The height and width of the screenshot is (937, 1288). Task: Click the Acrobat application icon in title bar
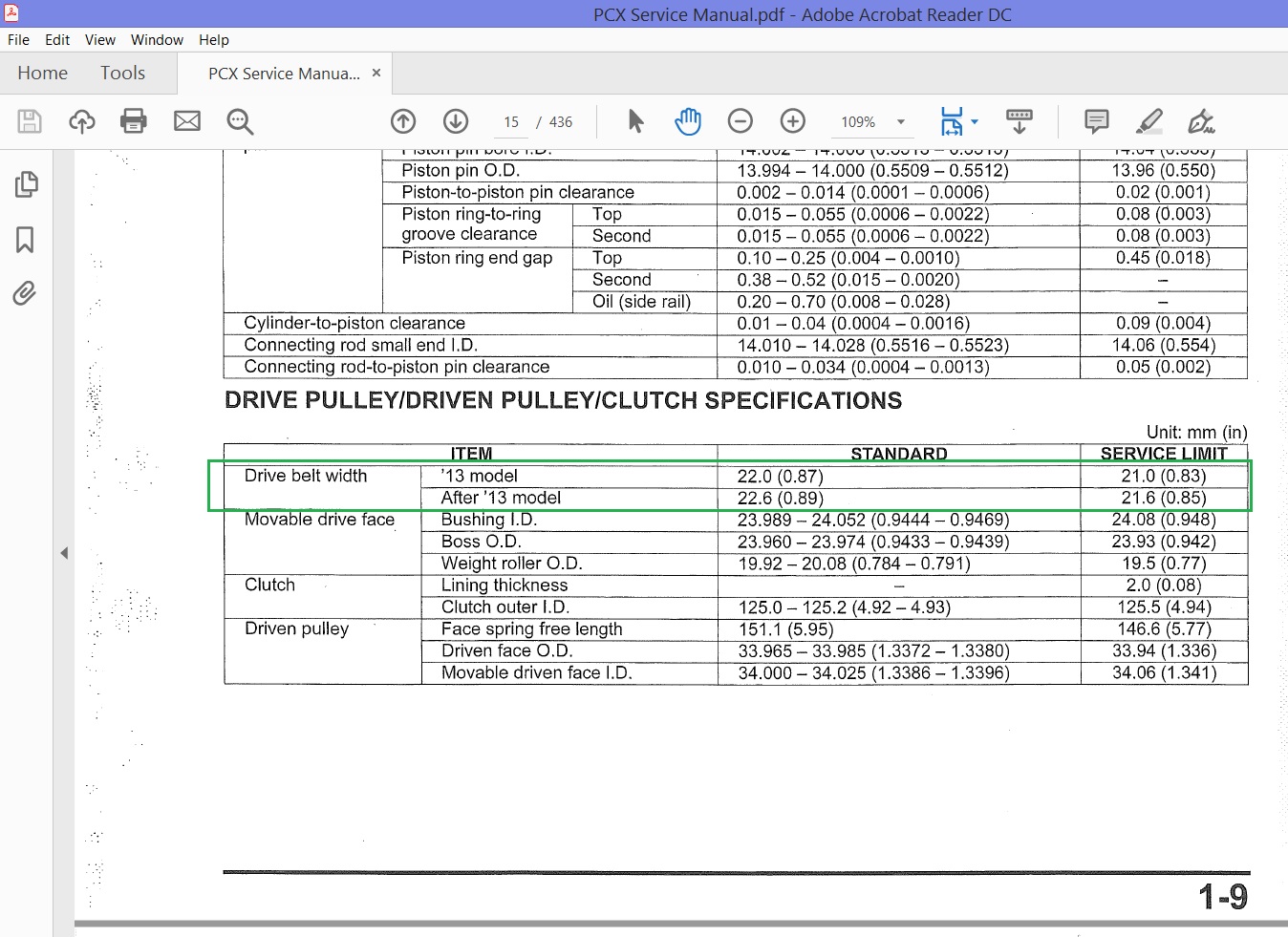coord(11,13)
